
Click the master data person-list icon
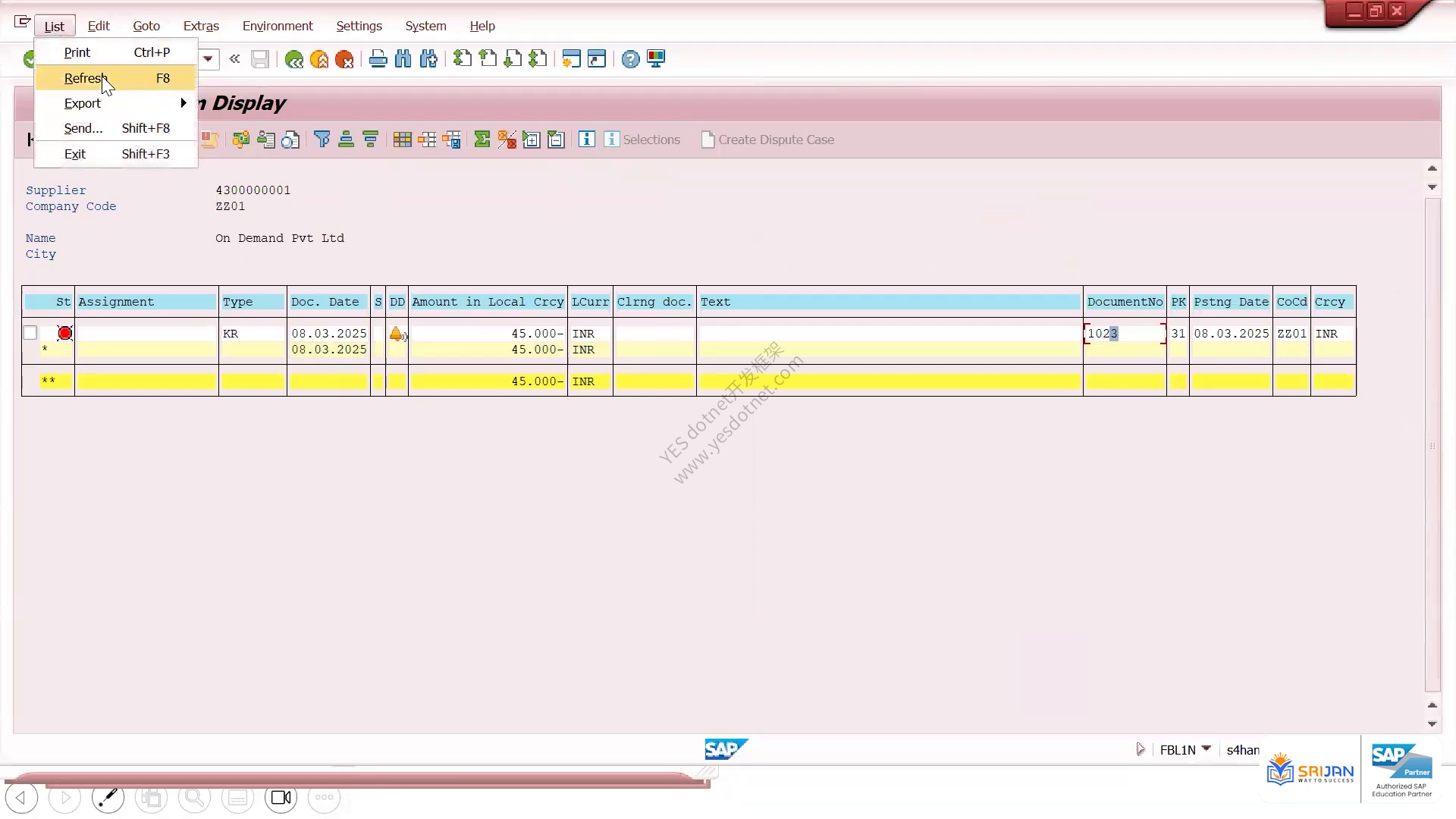(265, 140)
